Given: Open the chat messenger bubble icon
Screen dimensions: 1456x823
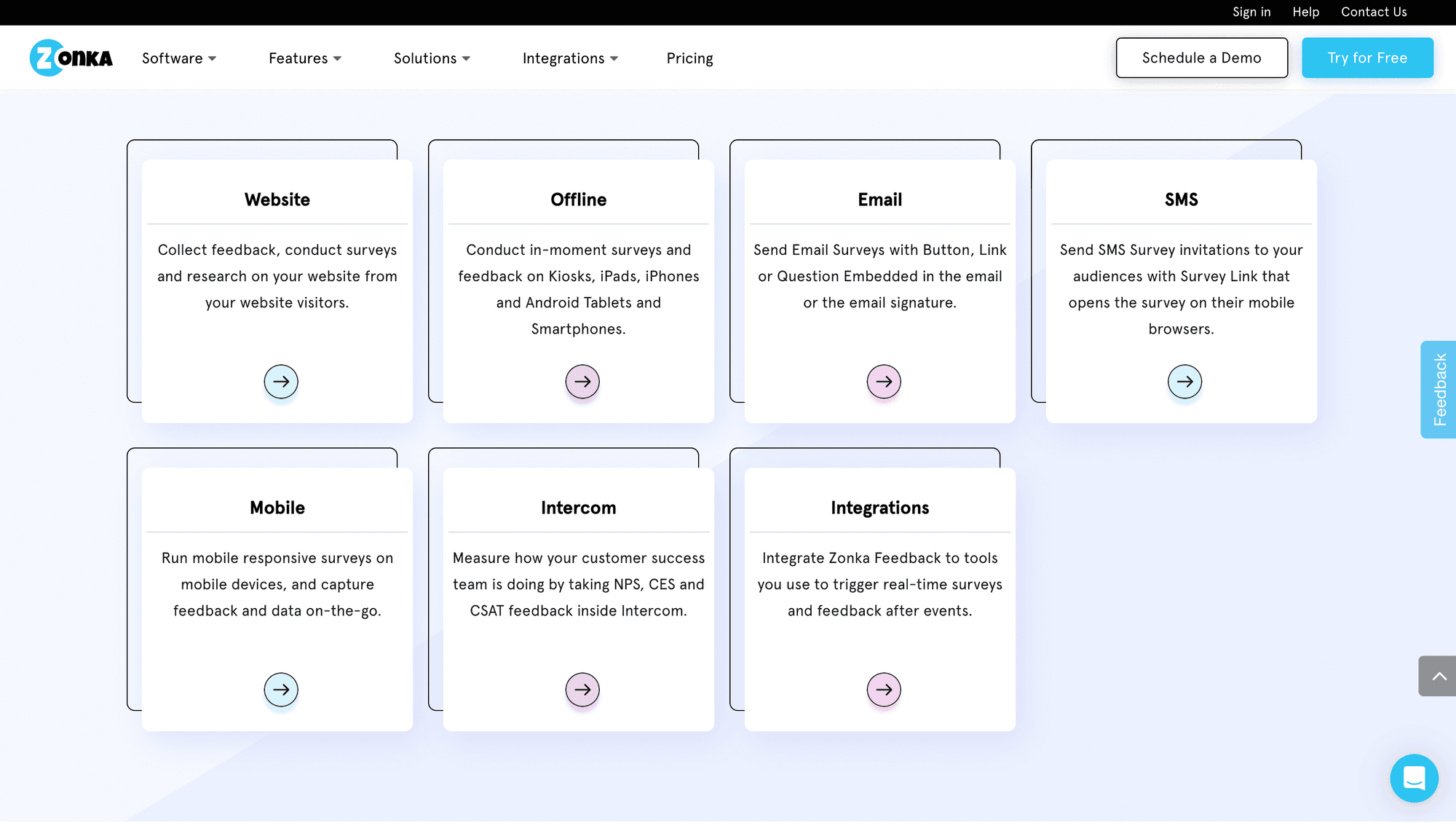Looking at the screenshot, I should 1414,778.
